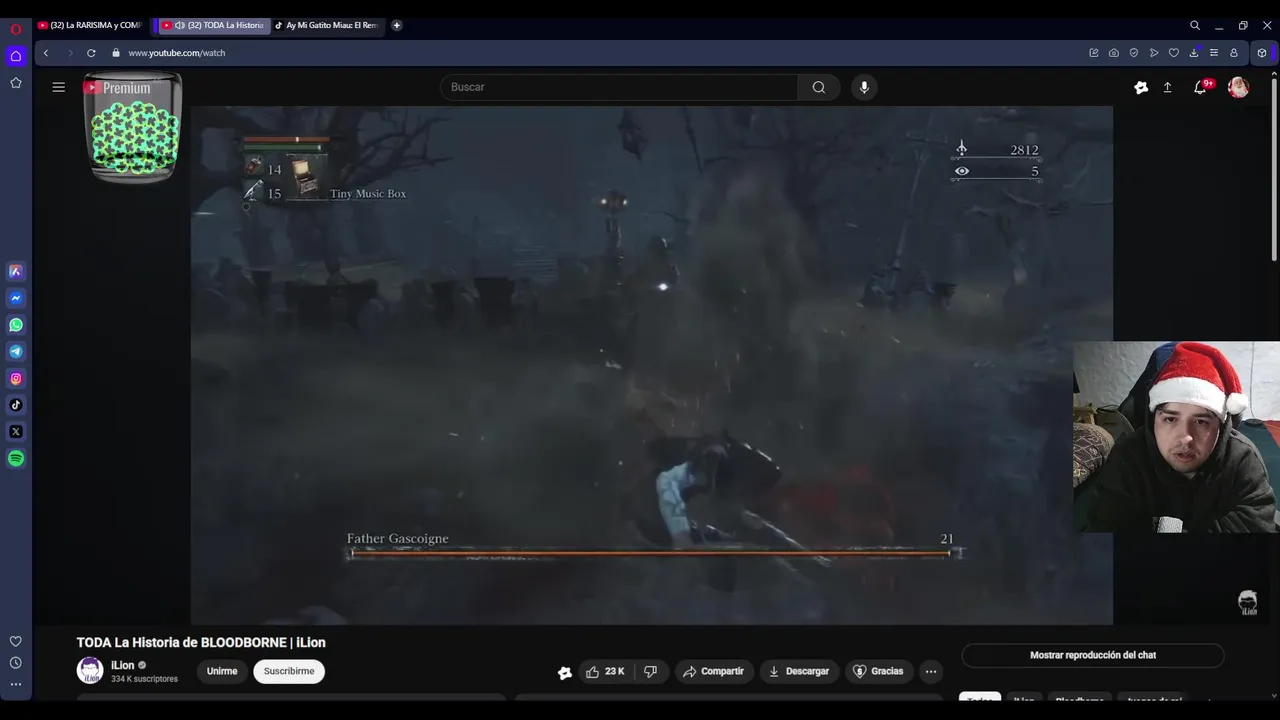Image resolution: width=1280 pixels, height=720 pixels.
Task: Click the edit page icon in address bar
Action: pyautogui.click(x=1093, y=53)
